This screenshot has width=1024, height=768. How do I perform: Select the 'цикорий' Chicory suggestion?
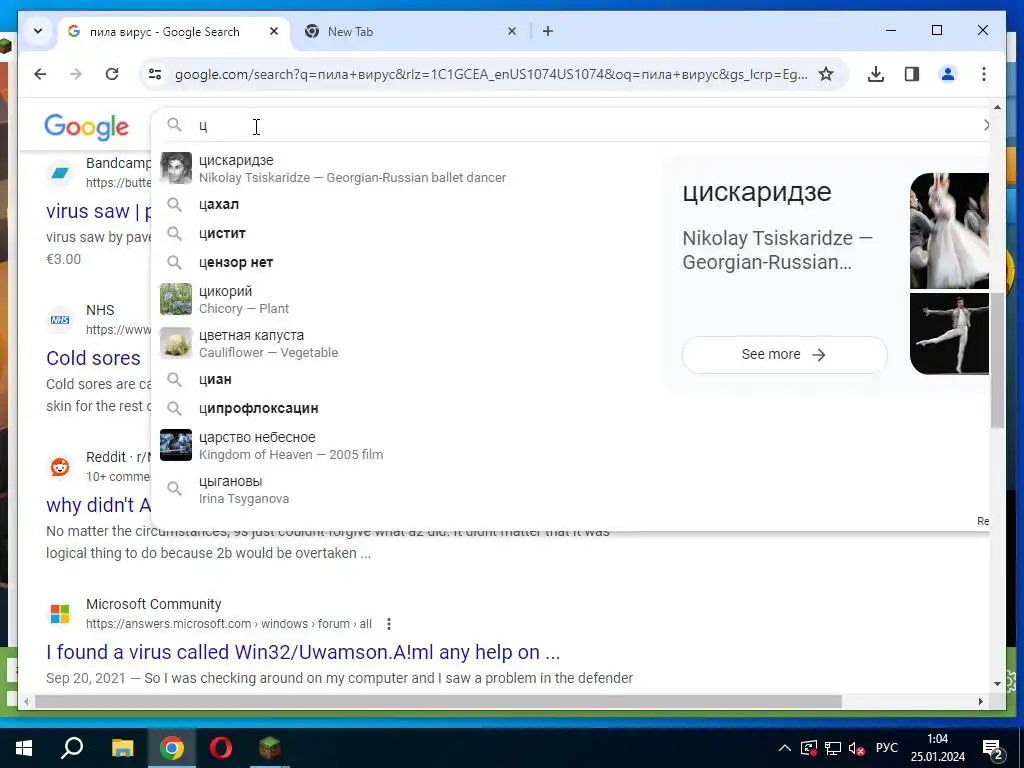pos(407,300)
